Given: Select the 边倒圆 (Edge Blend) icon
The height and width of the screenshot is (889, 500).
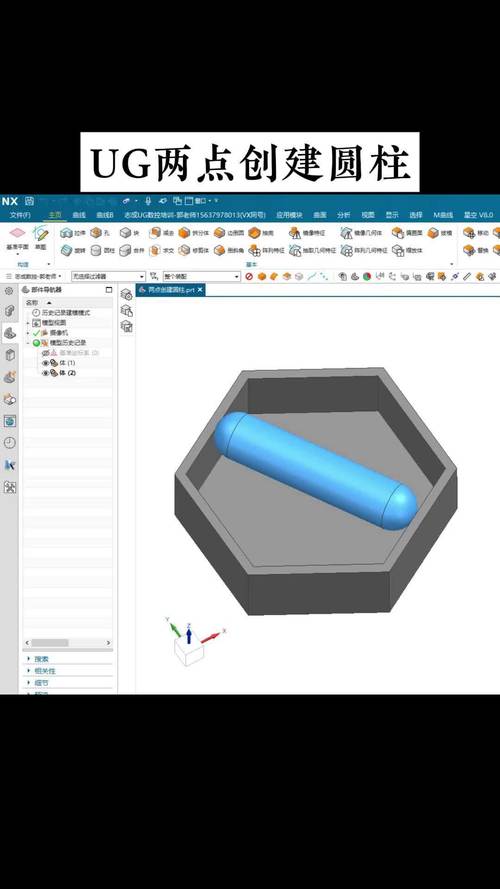Looking at the screenshot, I should (219, 233).
